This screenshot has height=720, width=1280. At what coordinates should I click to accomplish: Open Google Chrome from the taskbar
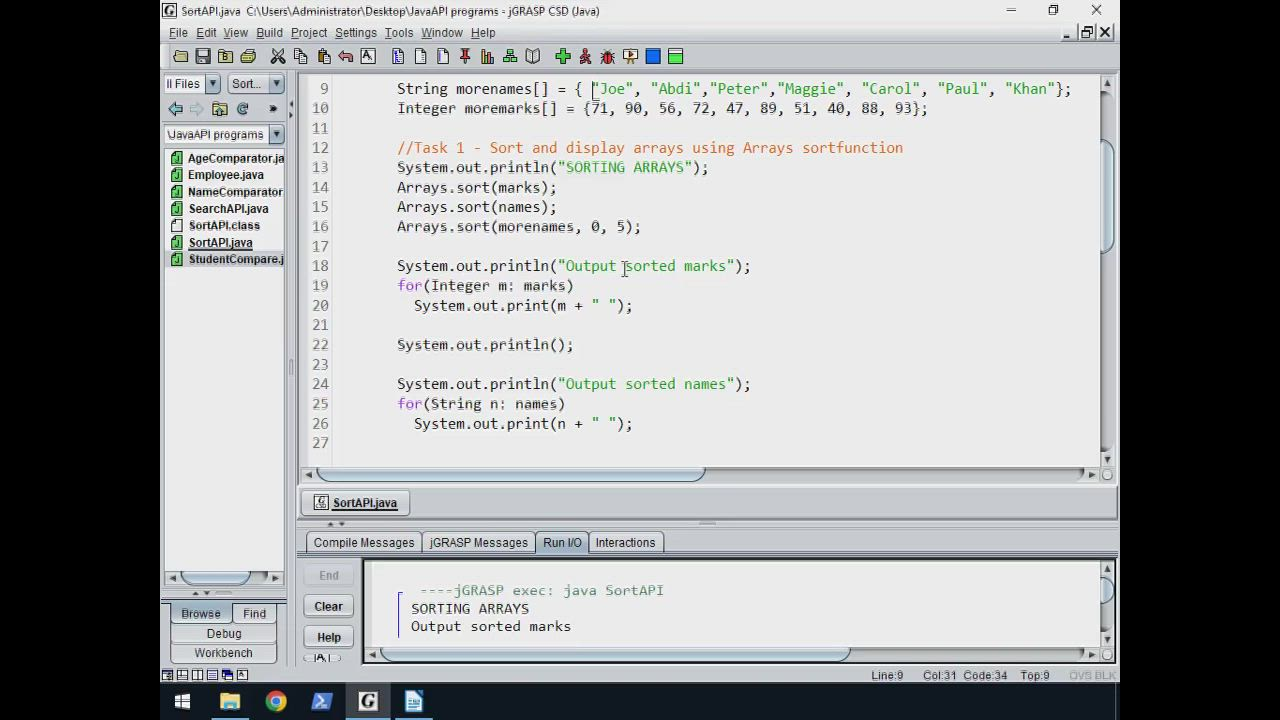click(276, 702)
